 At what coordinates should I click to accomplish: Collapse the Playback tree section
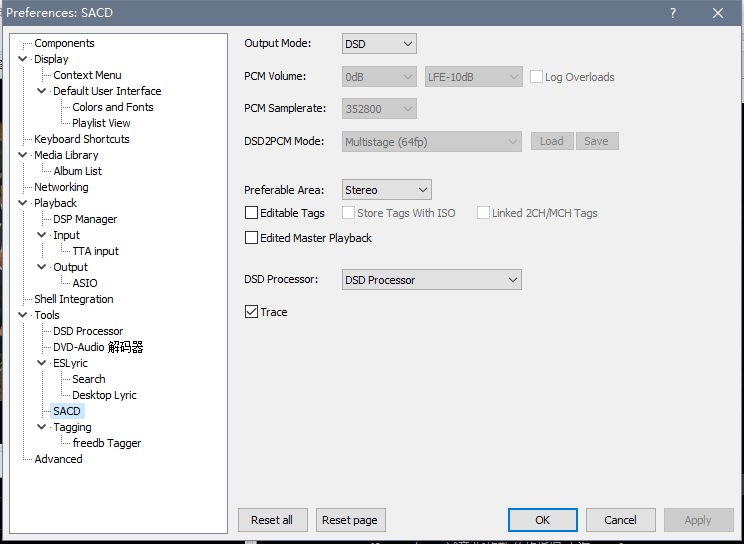(x=23, y=203)
